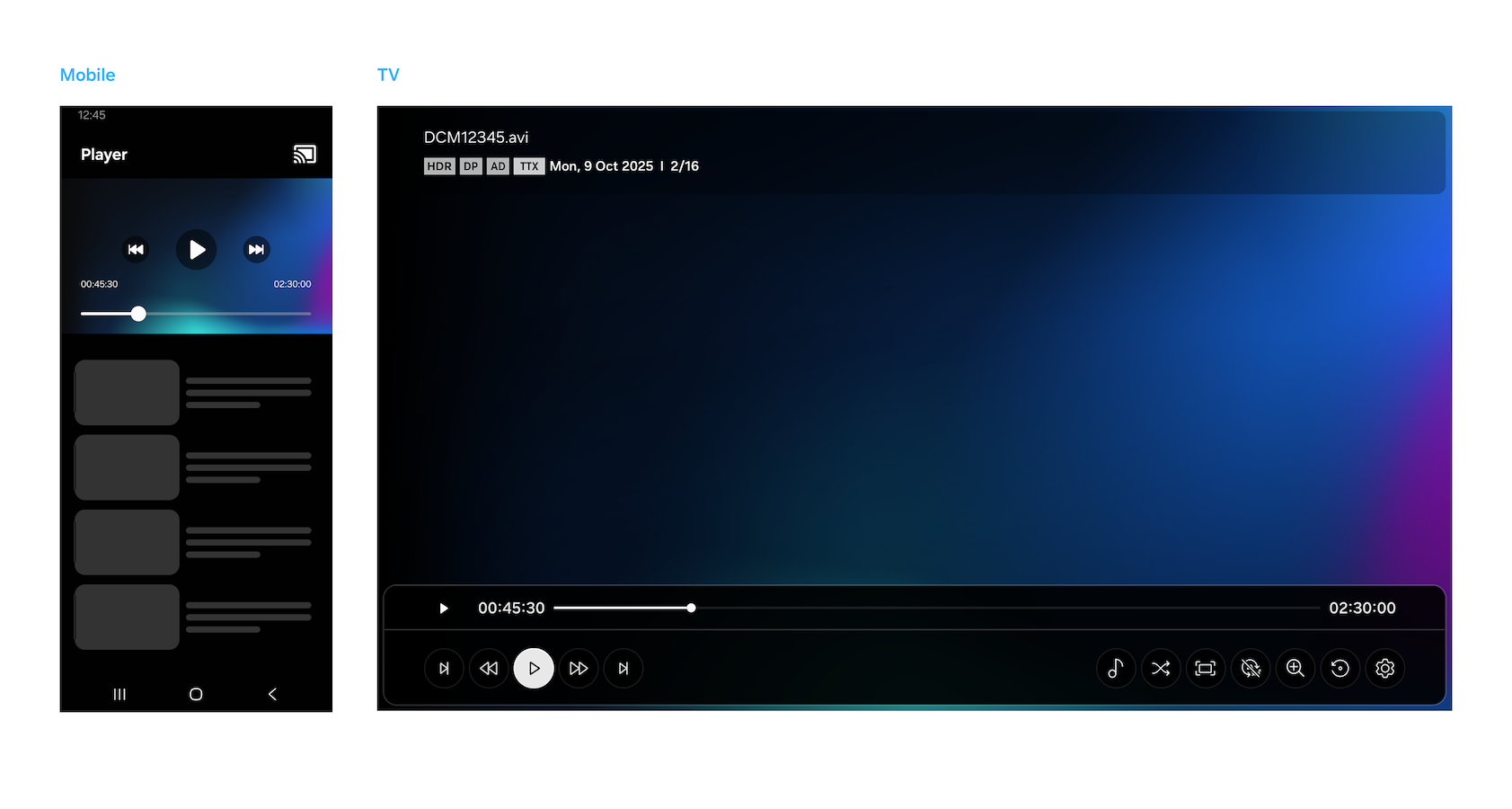The image size is (1512, 809).
Task: Open the recents button in mobile navigation bar
Action: point(119,694)
